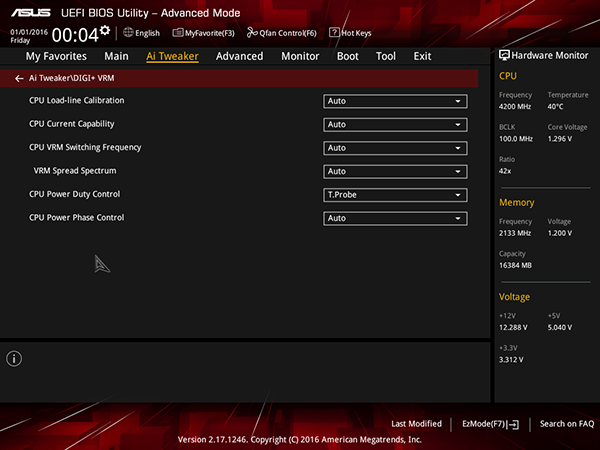Select the Ai Tweaker tab

coord(172,56)
